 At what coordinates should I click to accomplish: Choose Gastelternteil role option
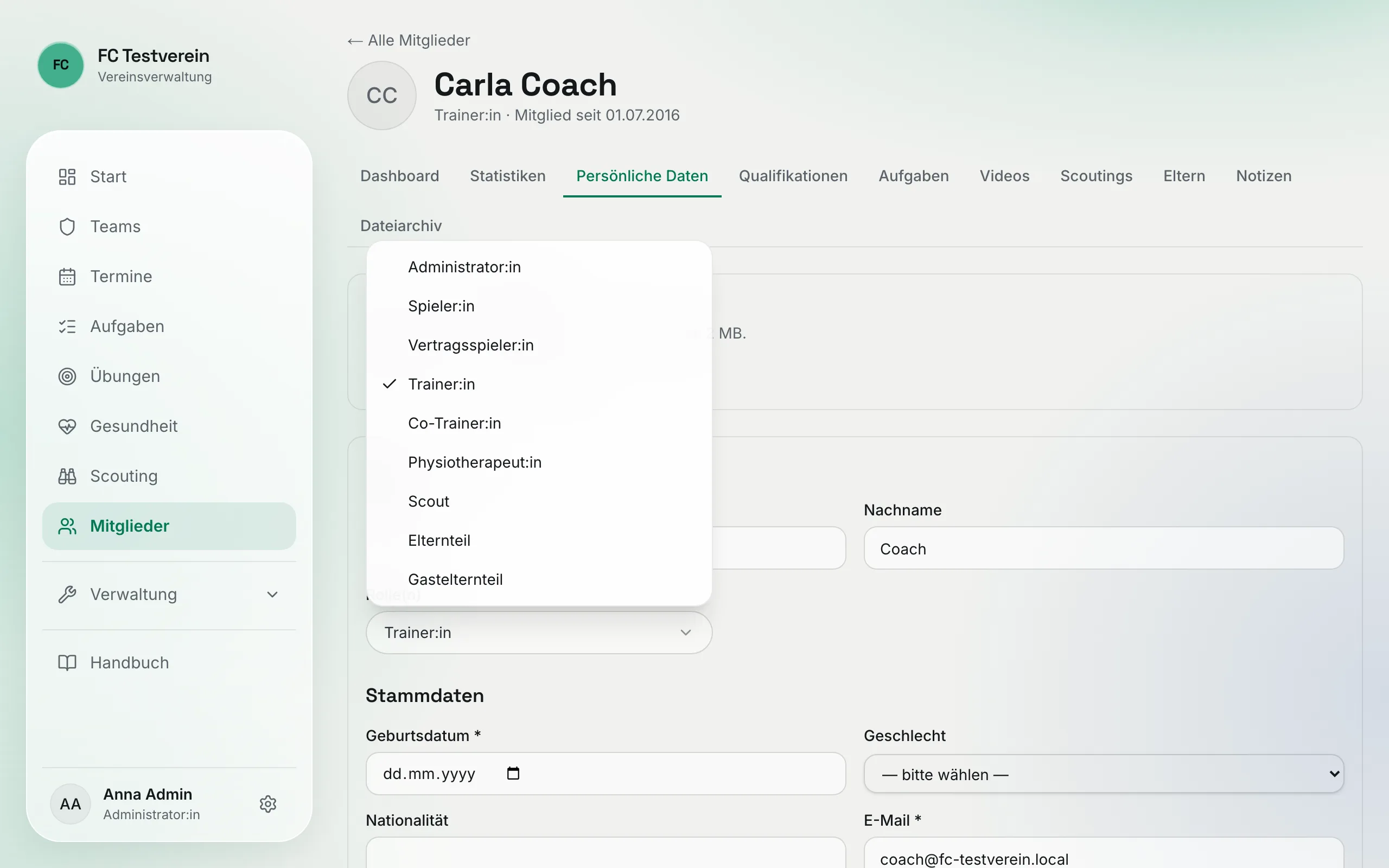pos(539,580)
